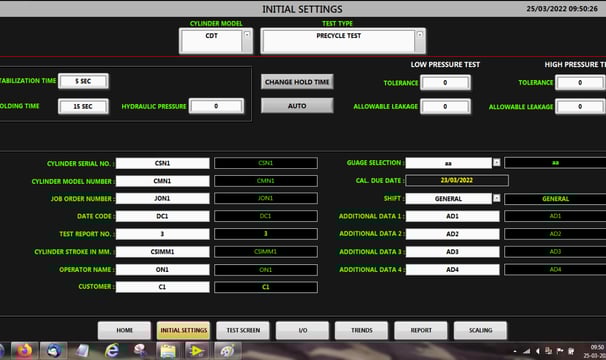Open the I/O page

(x=303, y=331)
